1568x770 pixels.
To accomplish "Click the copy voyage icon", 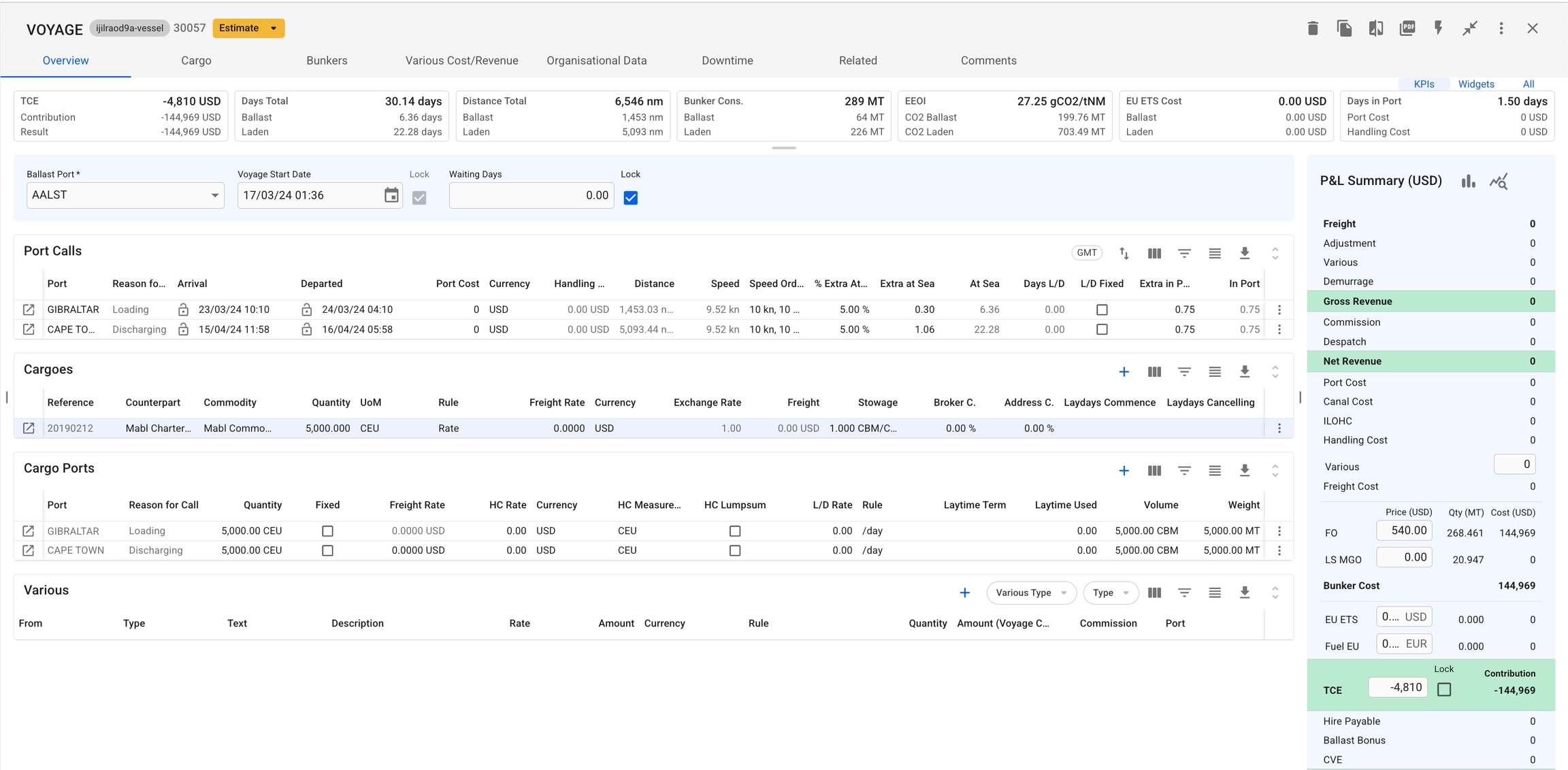I will click(1344, 28).
